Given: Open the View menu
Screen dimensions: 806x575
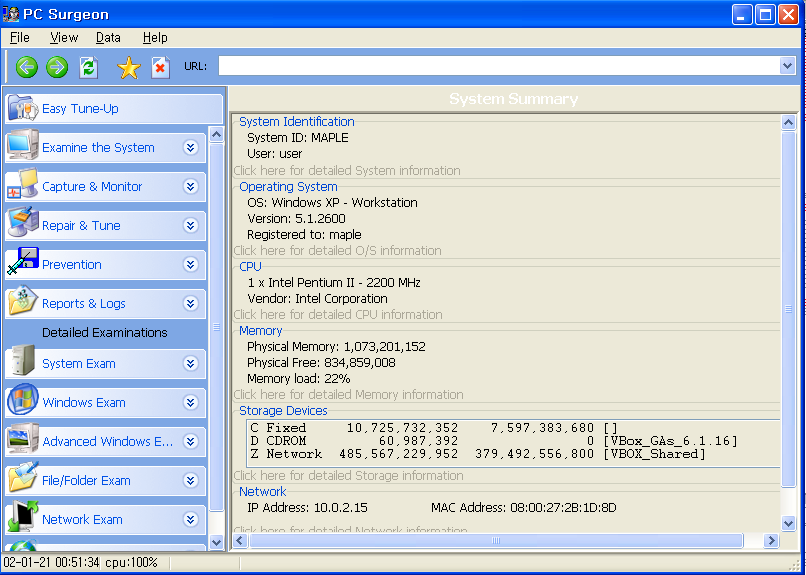Looking at the screenshot, I should (64, 38).
